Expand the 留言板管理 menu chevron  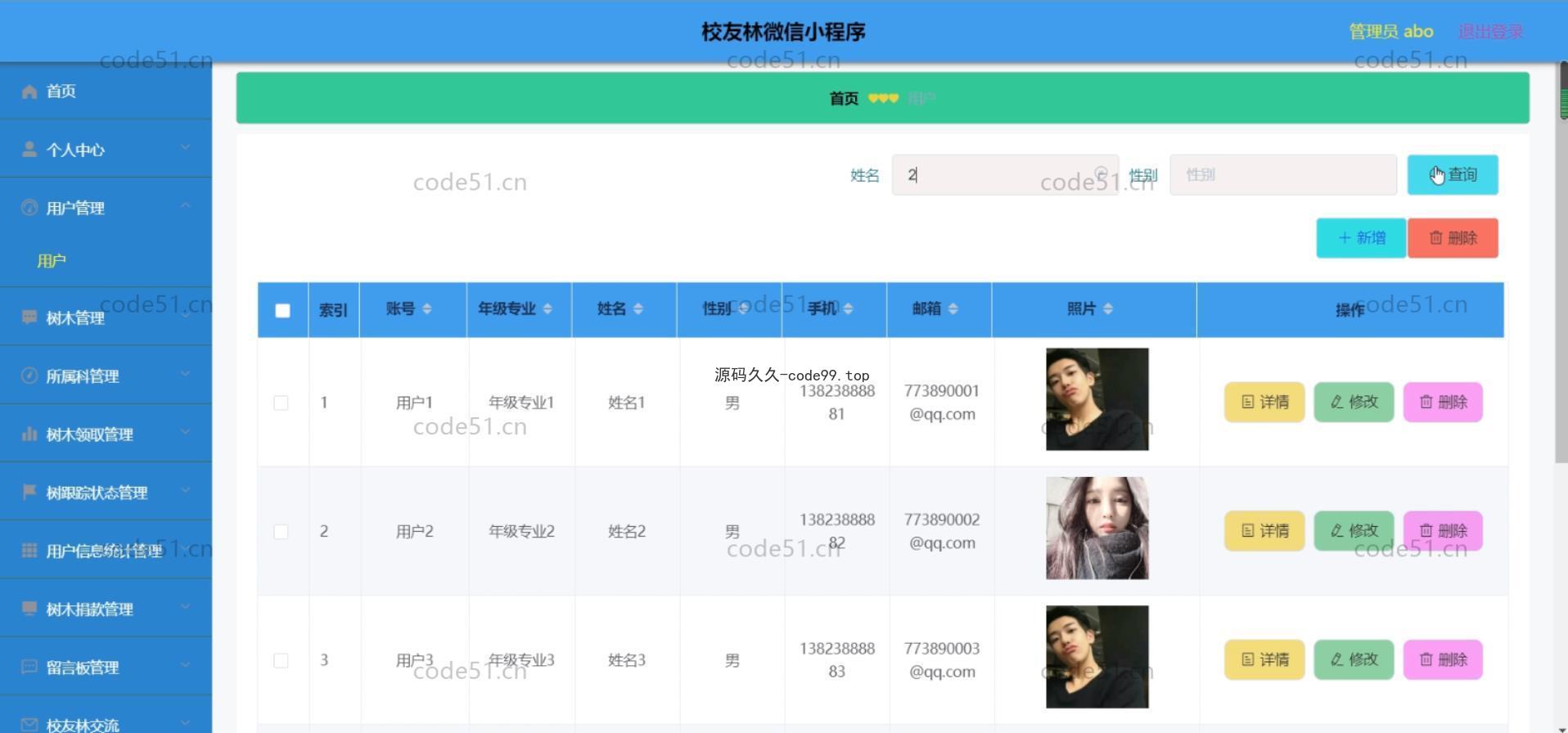coord(185,665)
